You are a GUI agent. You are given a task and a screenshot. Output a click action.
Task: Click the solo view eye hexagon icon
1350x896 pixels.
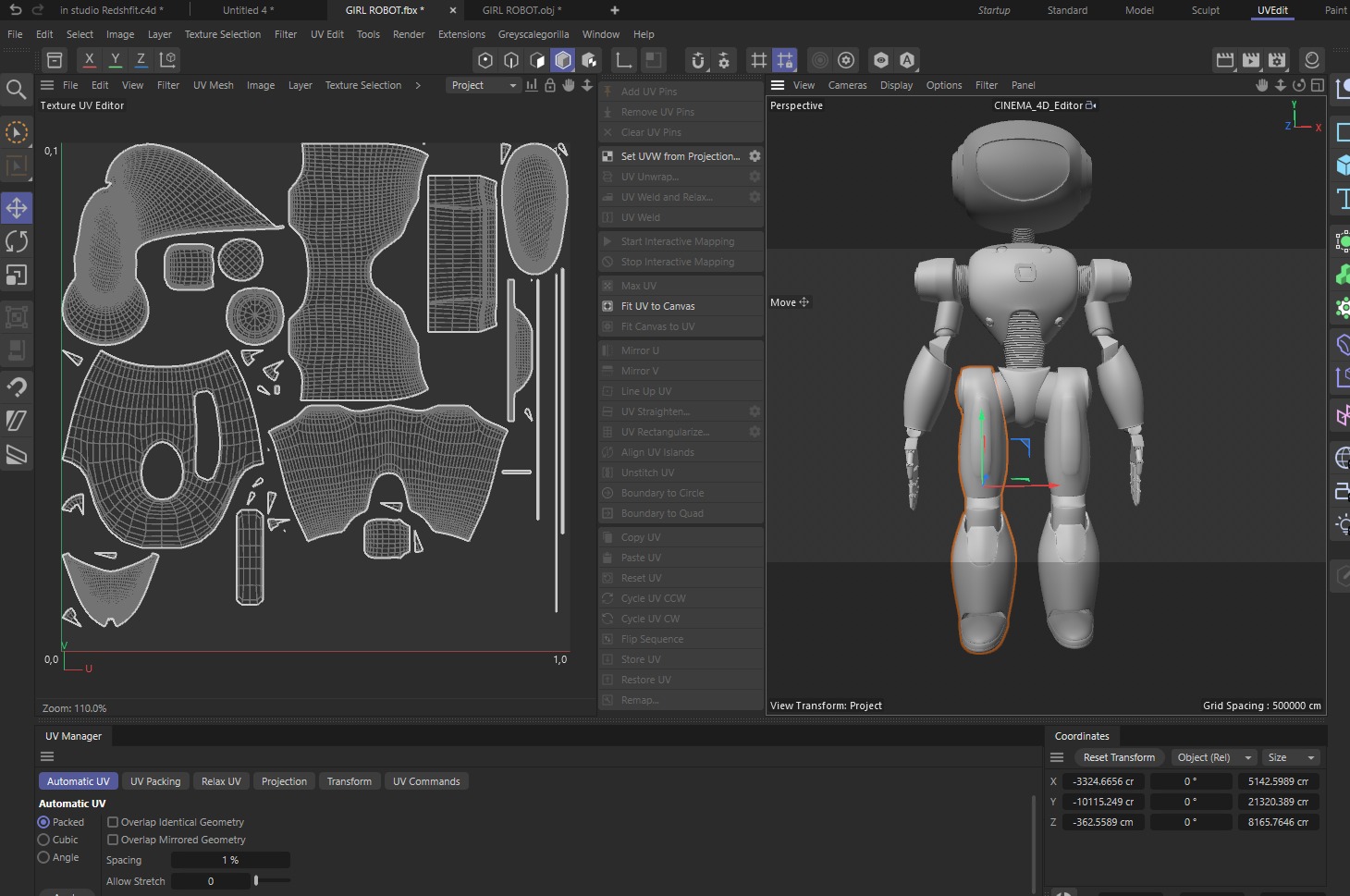pos(881,60)
